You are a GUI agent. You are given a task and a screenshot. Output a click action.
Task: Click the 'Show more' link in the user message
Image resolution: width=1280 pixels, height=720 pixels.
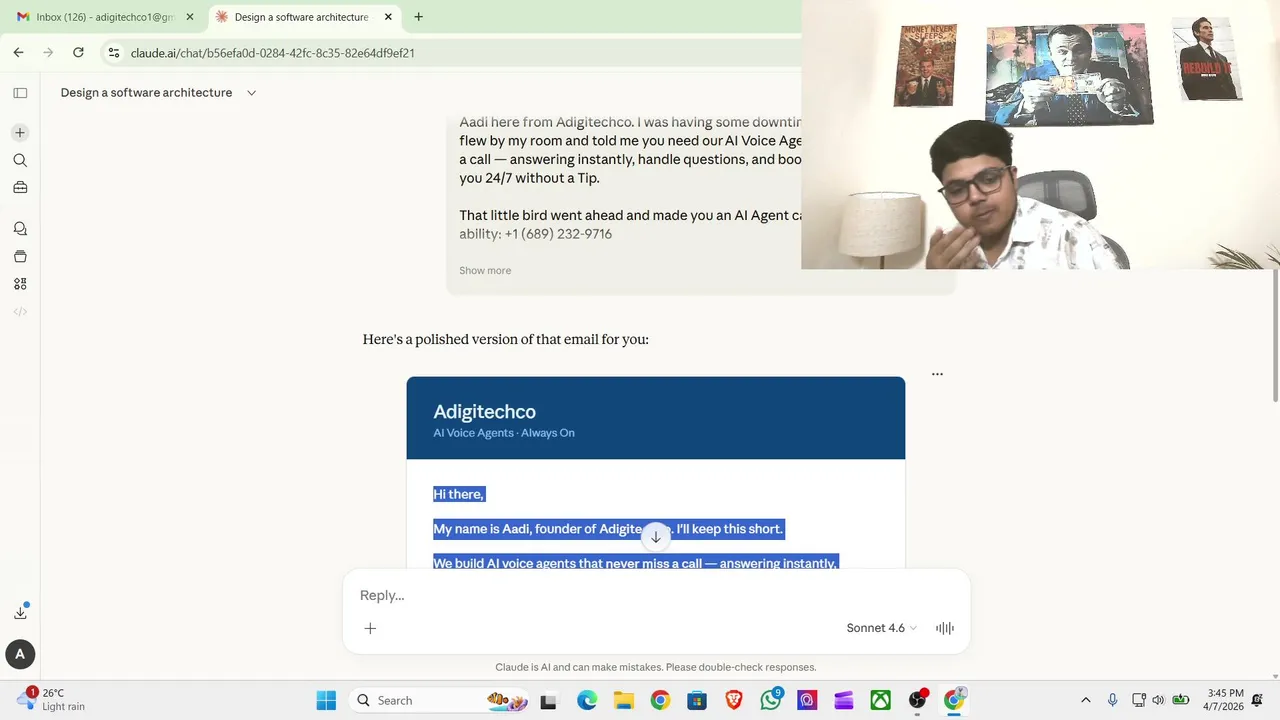tap(485, 271)
